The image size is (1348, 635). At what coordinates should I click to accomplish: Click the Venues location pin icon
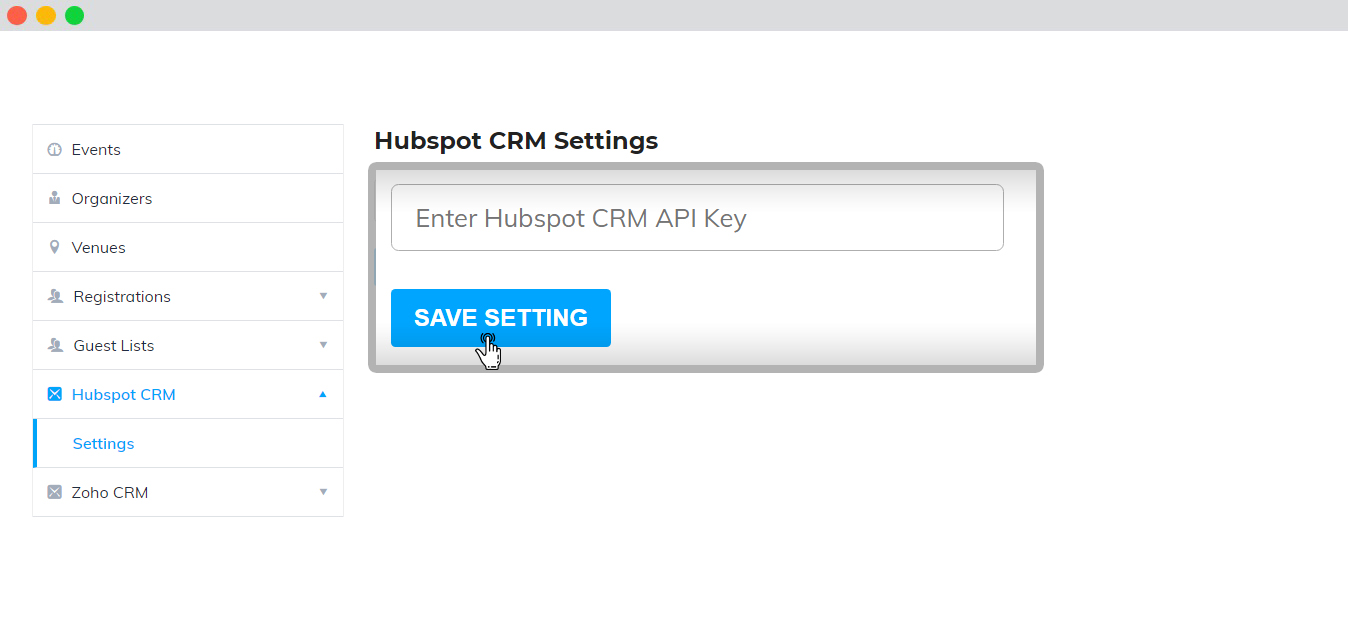point(55,247)
